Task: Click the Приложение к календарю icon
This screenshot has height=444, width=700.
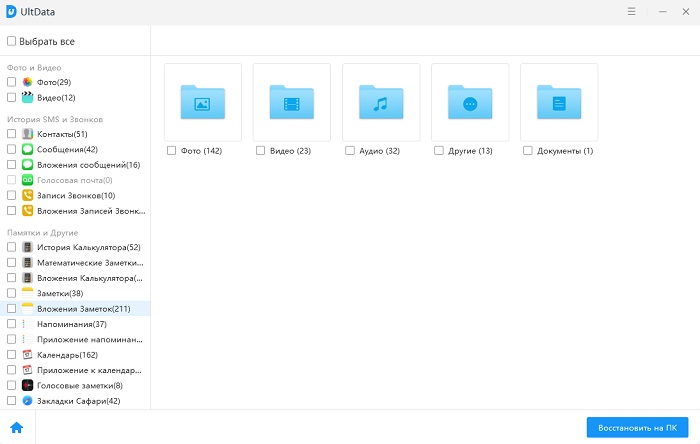Action: pos(28,370)
